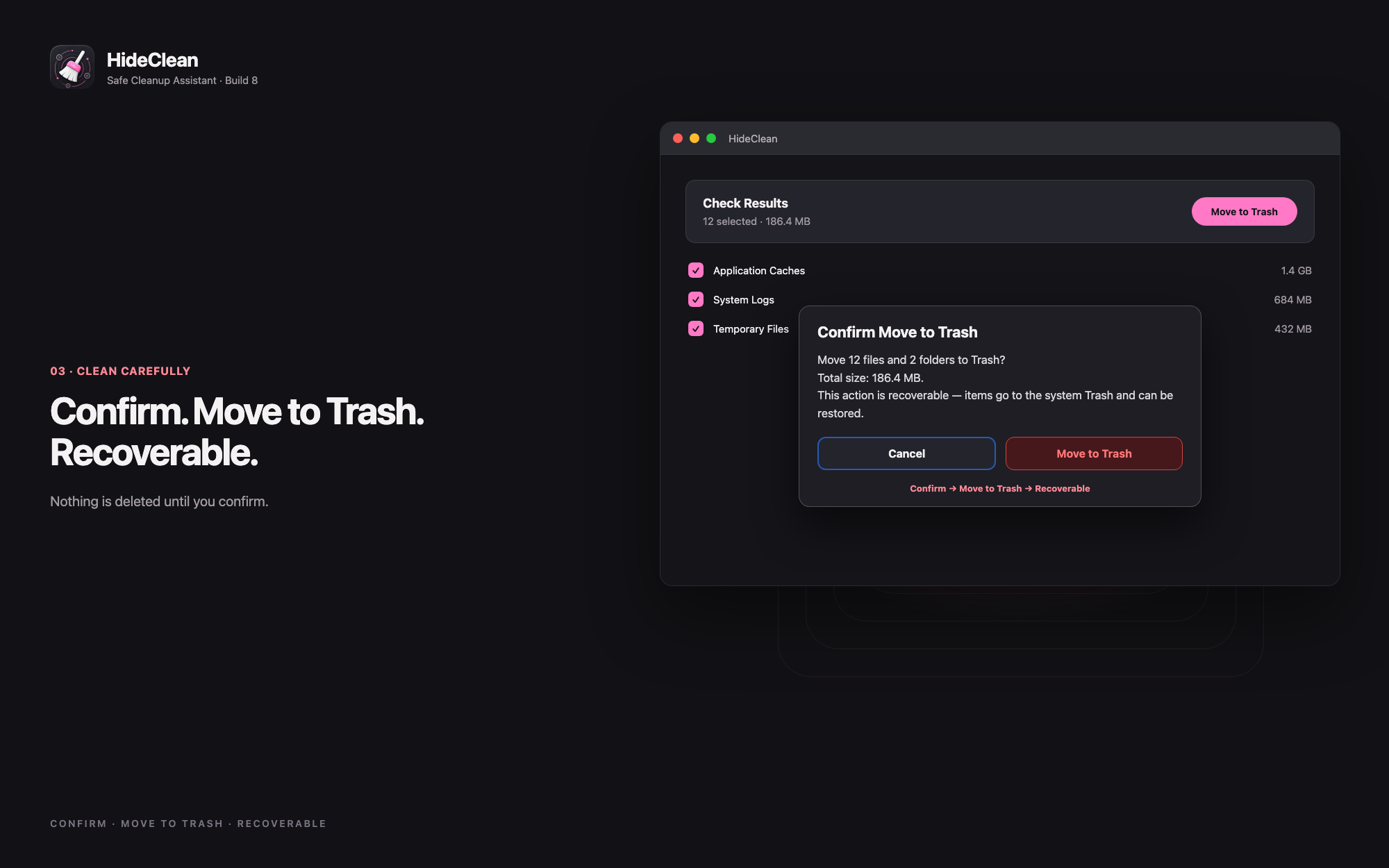The height and width of the screenshot is (868, 1389).
Task: Click the Confirm Move to Trash dialog title
Action: click(x=897, y=333)
